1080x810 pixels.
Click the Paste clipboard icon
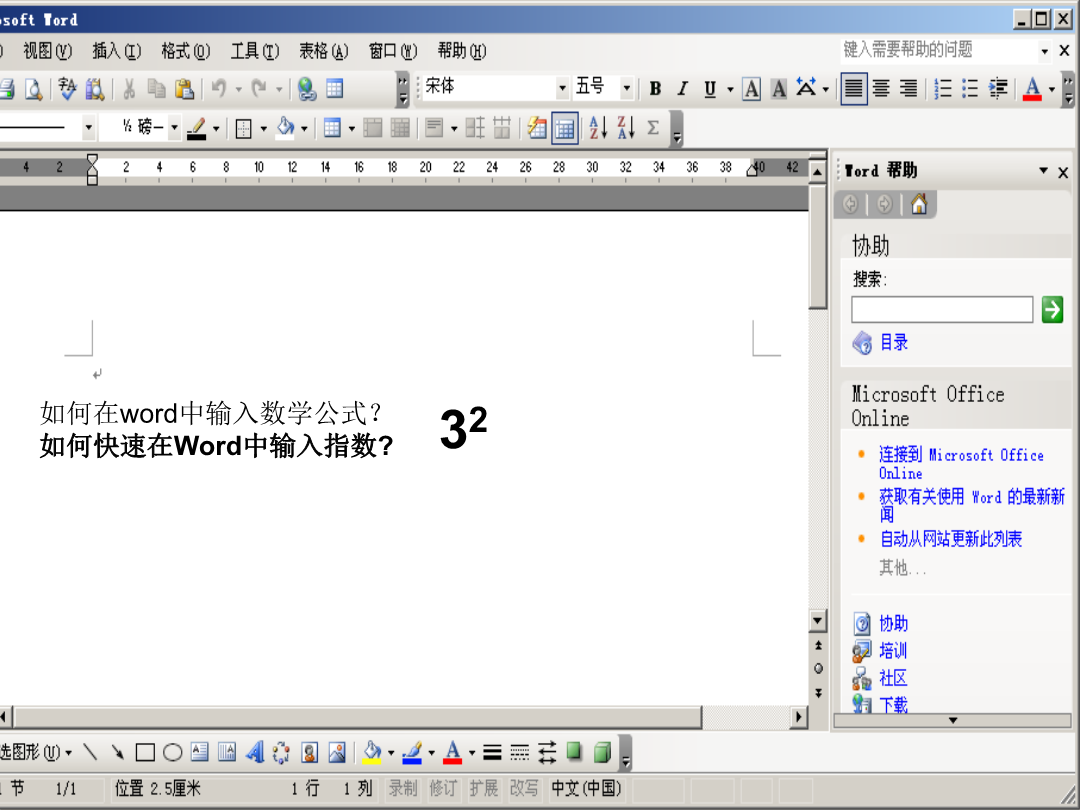[x=184, y=88]
